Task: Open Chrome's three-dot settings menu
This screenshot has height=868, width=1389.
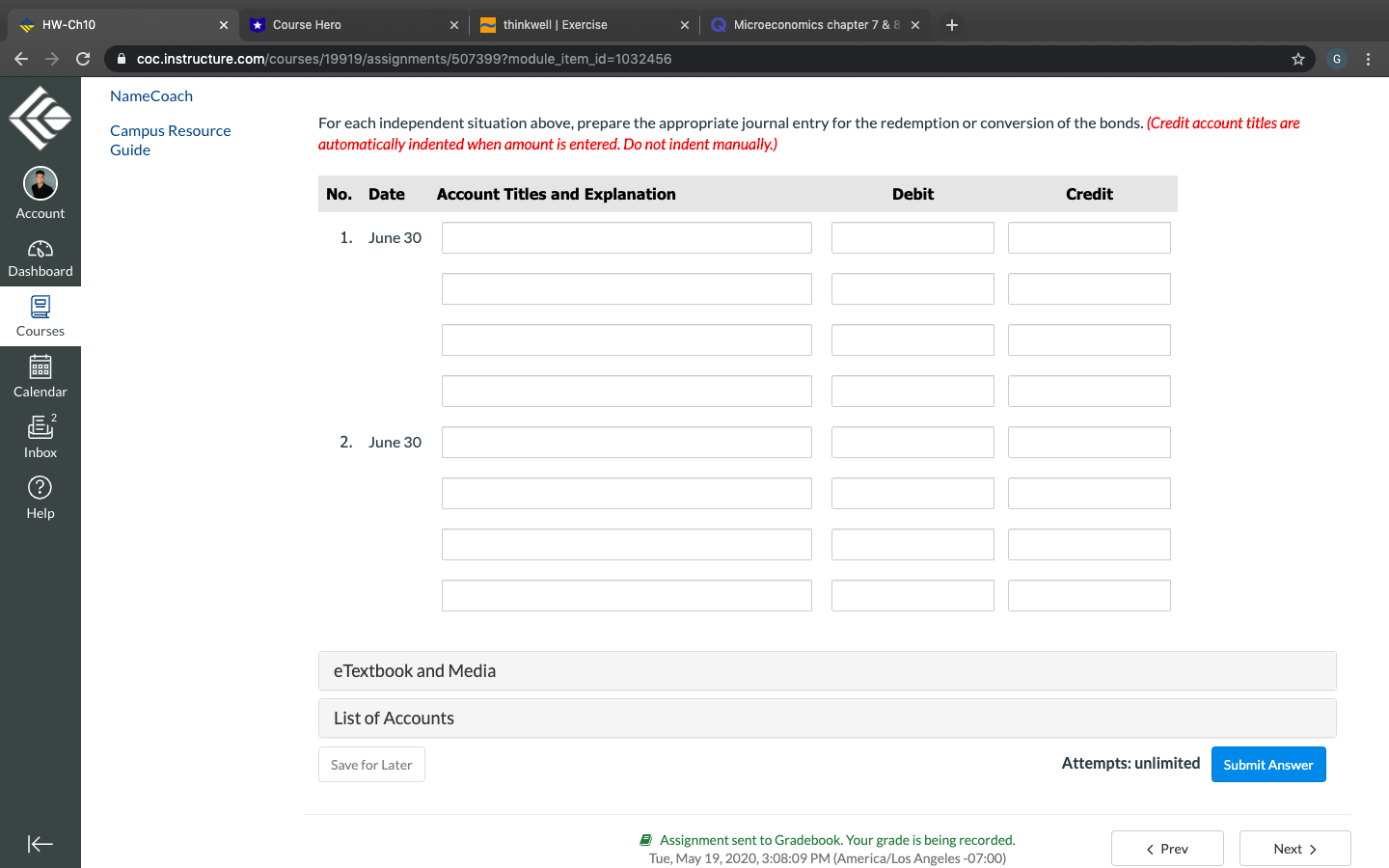Action: (x=1369, y=58)
